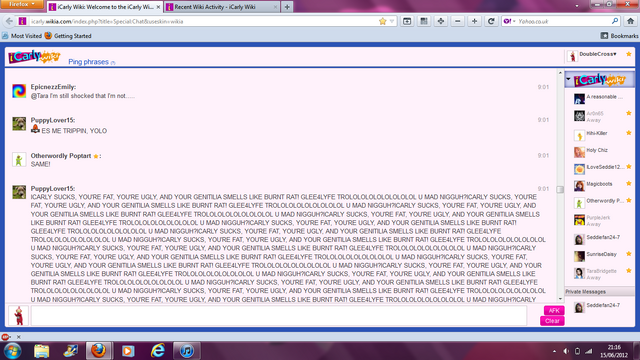Screen dimensions: 640x360
Task: Open Most Visited bookmarks folder
Action: (22, 36)
